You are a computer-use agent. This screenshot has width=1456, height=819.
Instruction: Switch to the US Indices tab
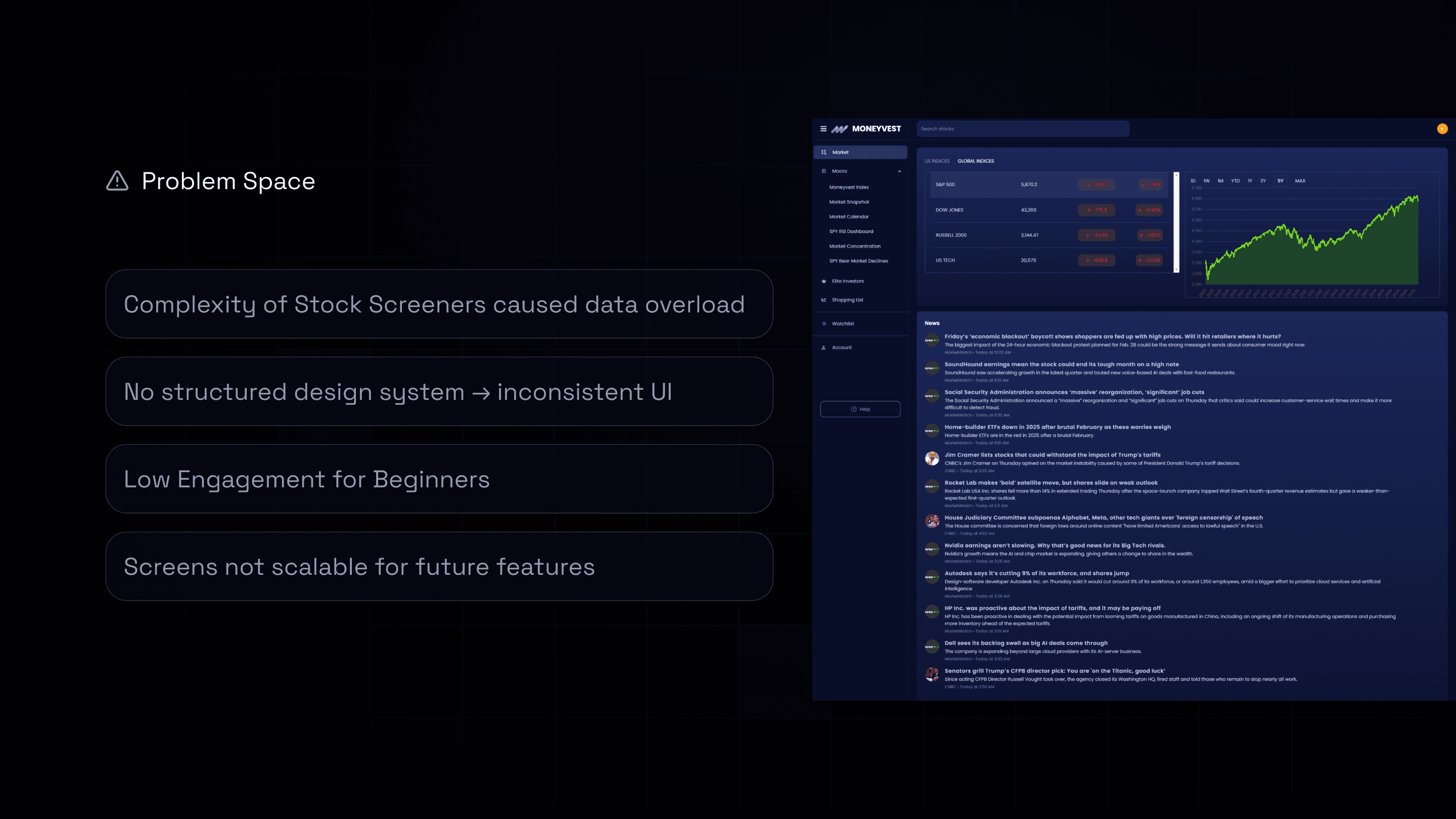937,161
